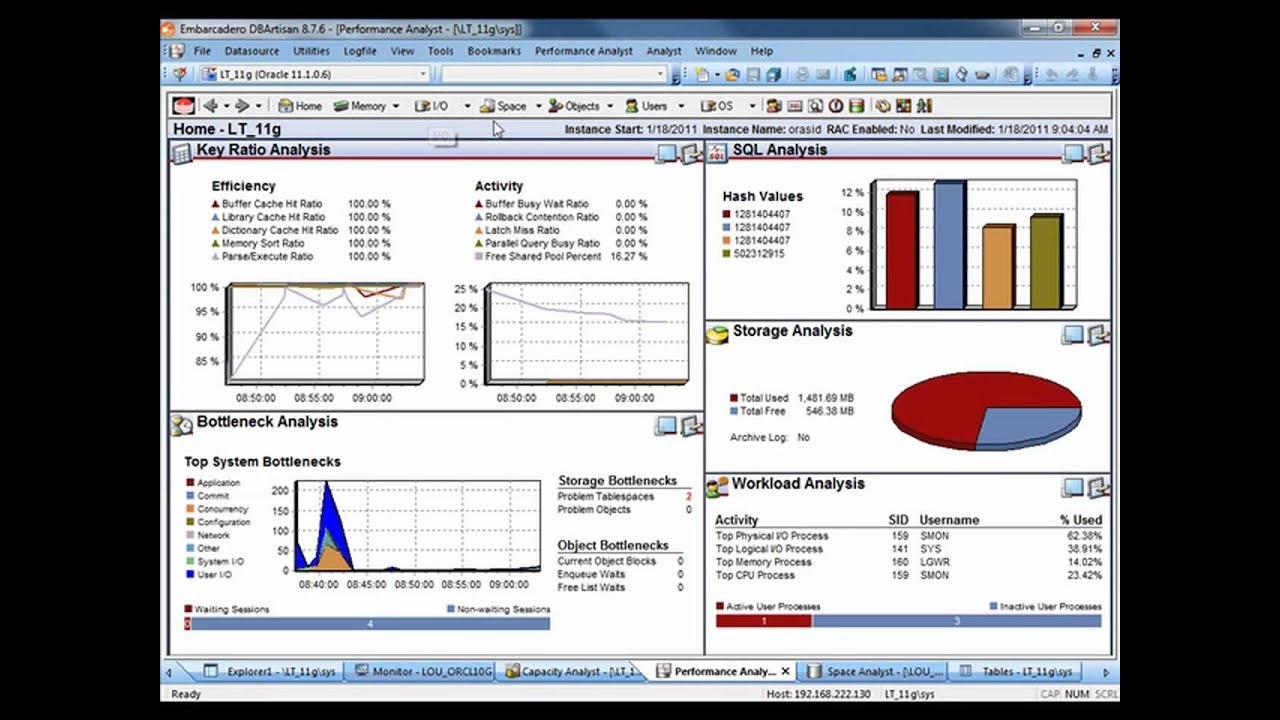Screen dimensions: 1280x720
Task: Open help for SQL Analysis pane
Action: point(1098,153)
